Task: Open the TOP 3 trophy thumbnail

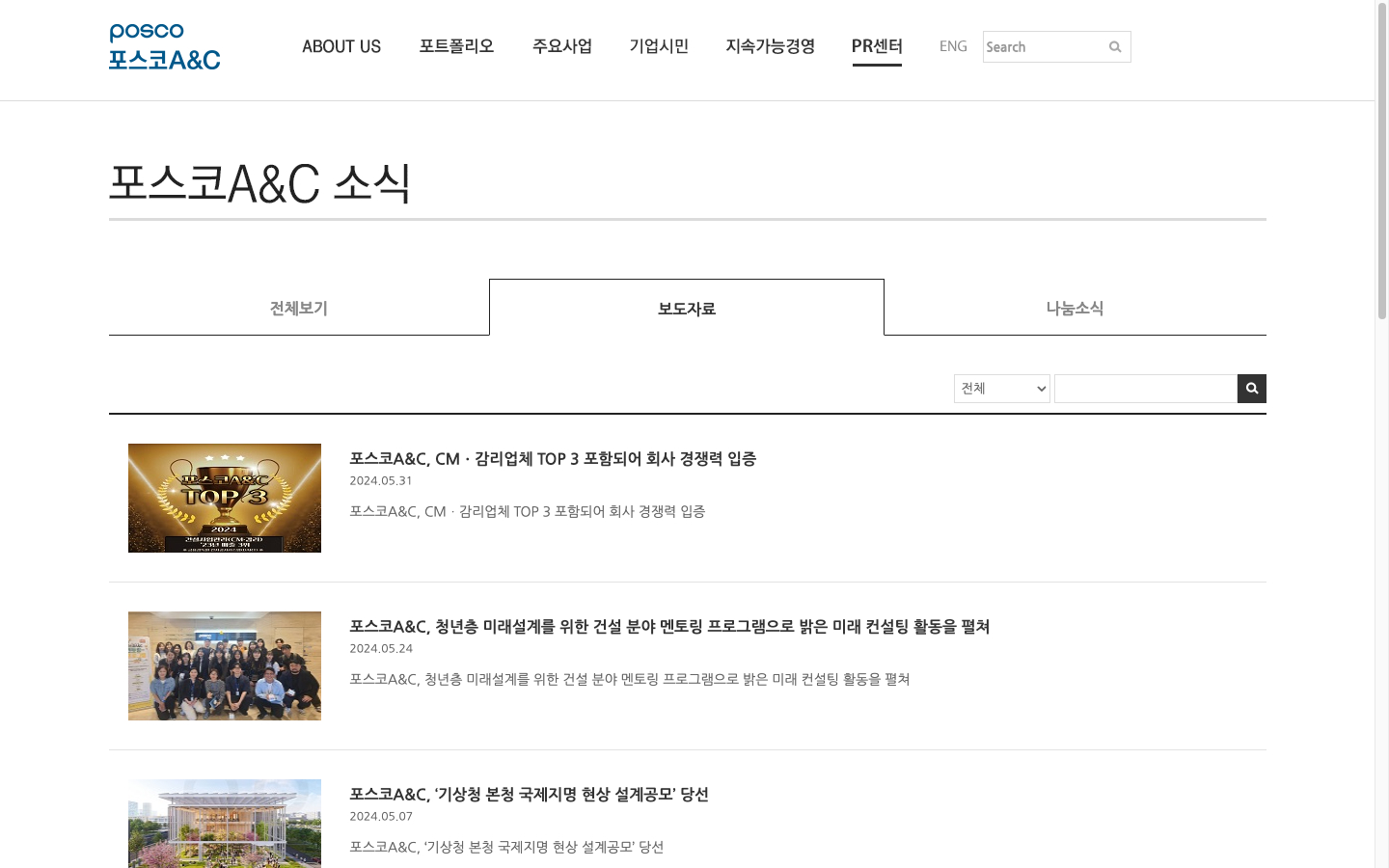Action: [225, 499]
